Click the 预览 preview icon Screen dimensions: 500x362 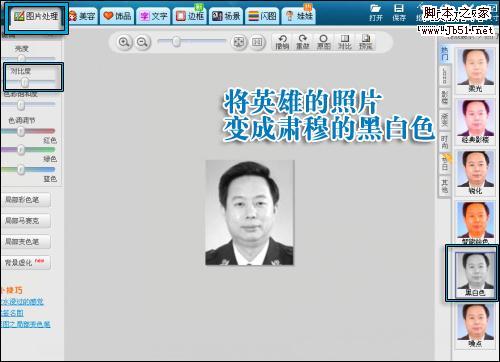[366, 42]
